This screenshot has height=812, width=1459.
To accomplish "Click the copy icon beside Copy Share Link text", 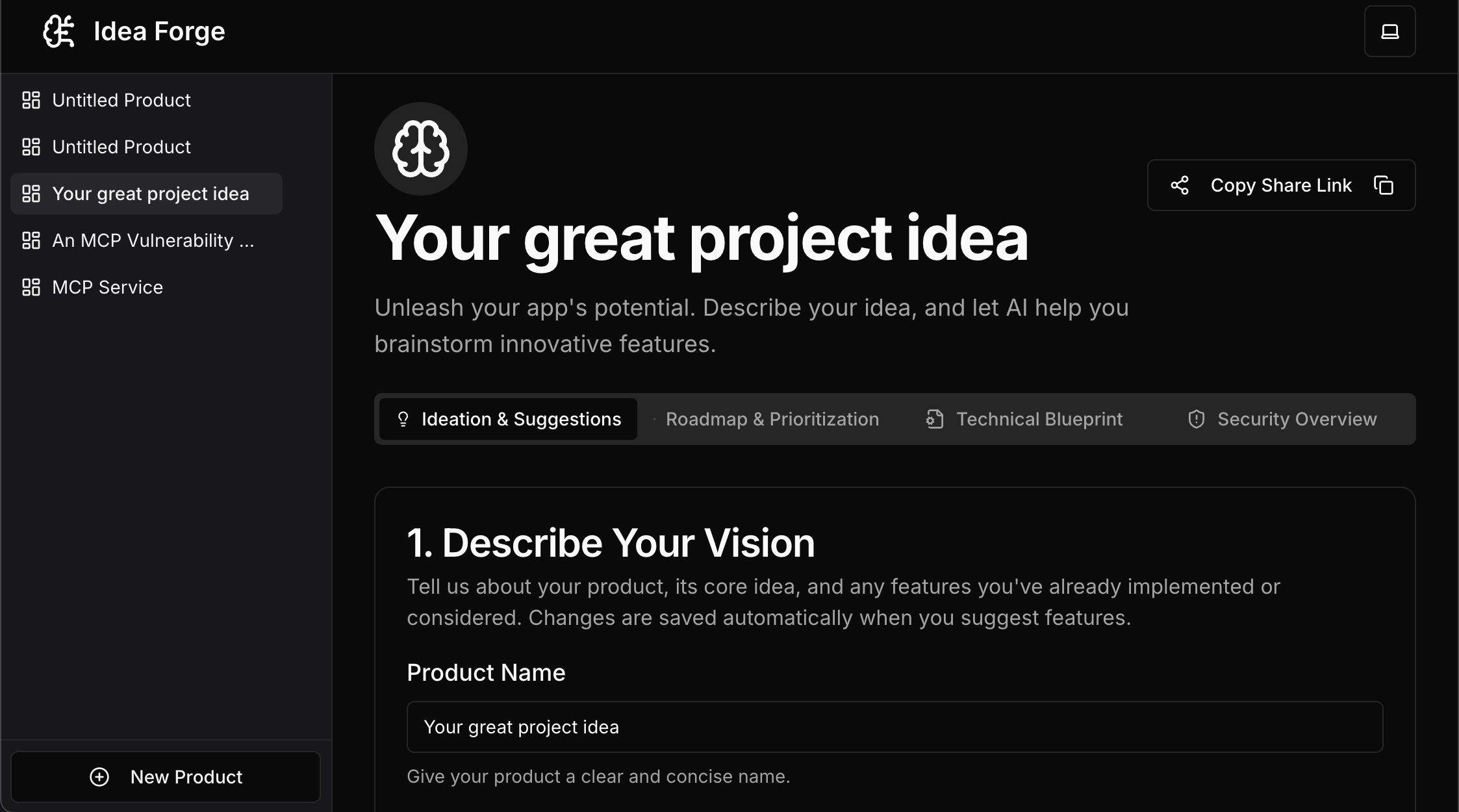I will [1384, 185].
